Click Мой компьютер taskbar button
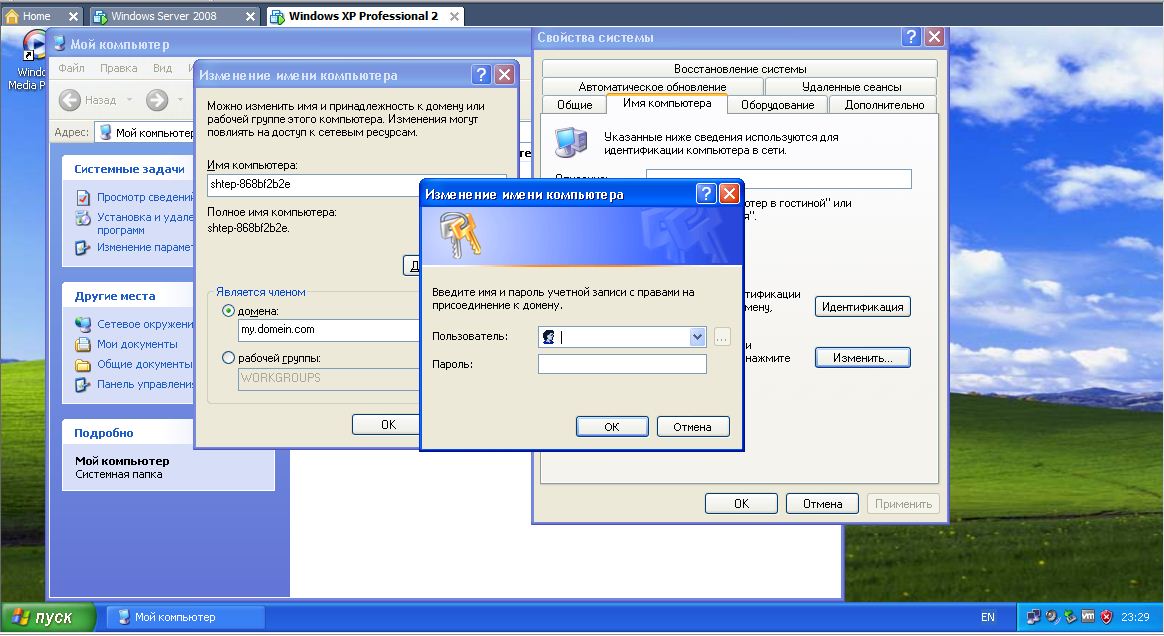 (x=186, y=617)
